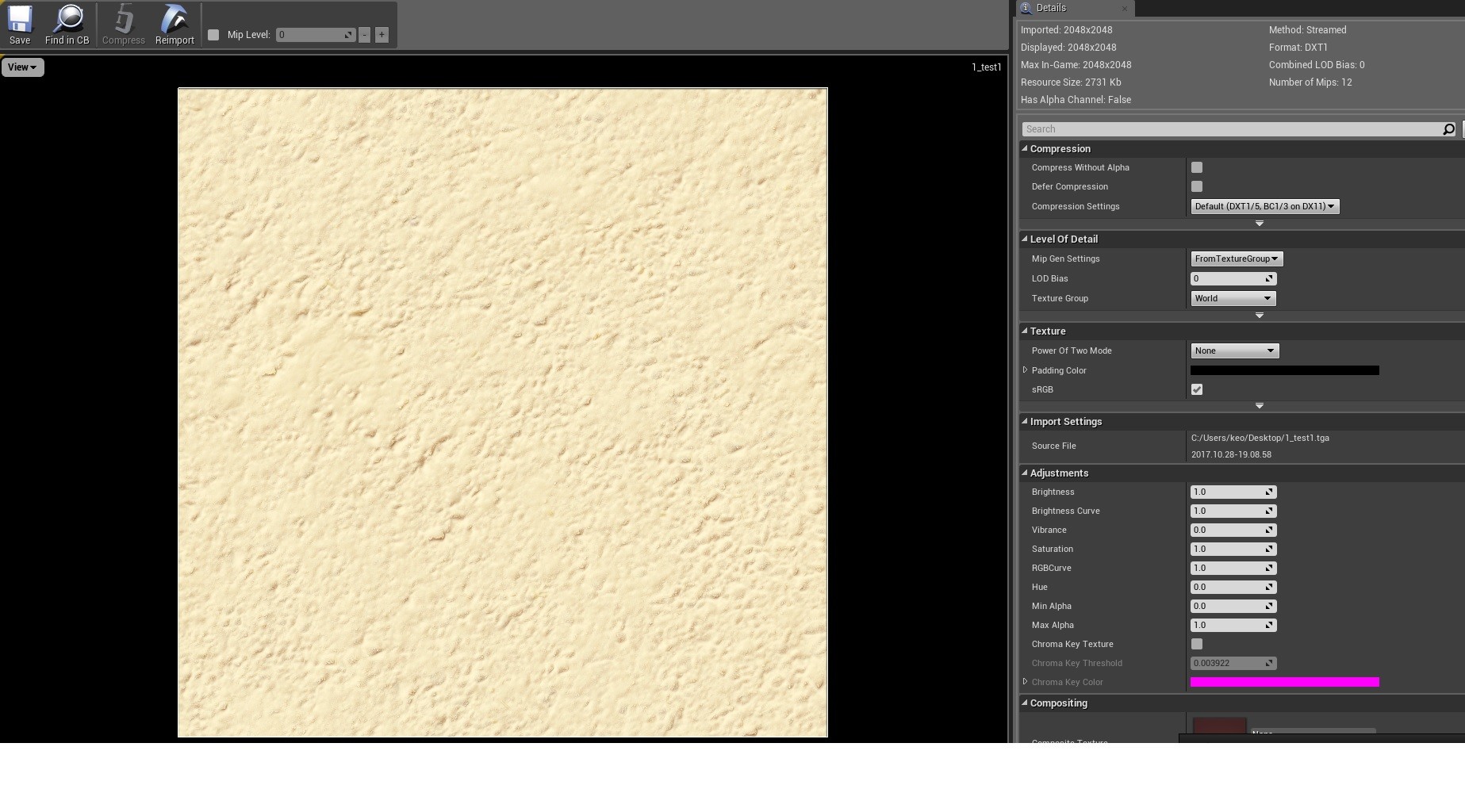
Task: Click the black Padding Color swatch
Action: (1284, 370)
